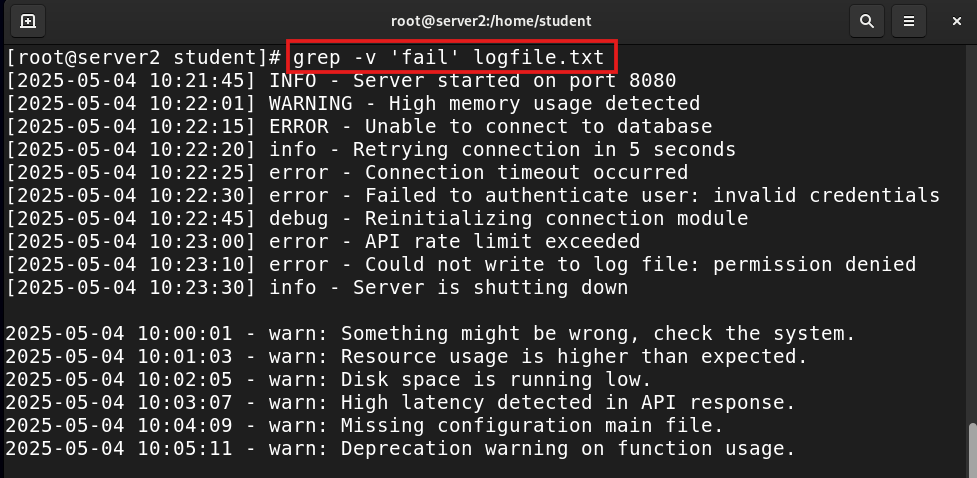This screenshot has height=478, width=977.
Task: Click the 'High memory usage detected' warning line
Action: click(353, 103)
